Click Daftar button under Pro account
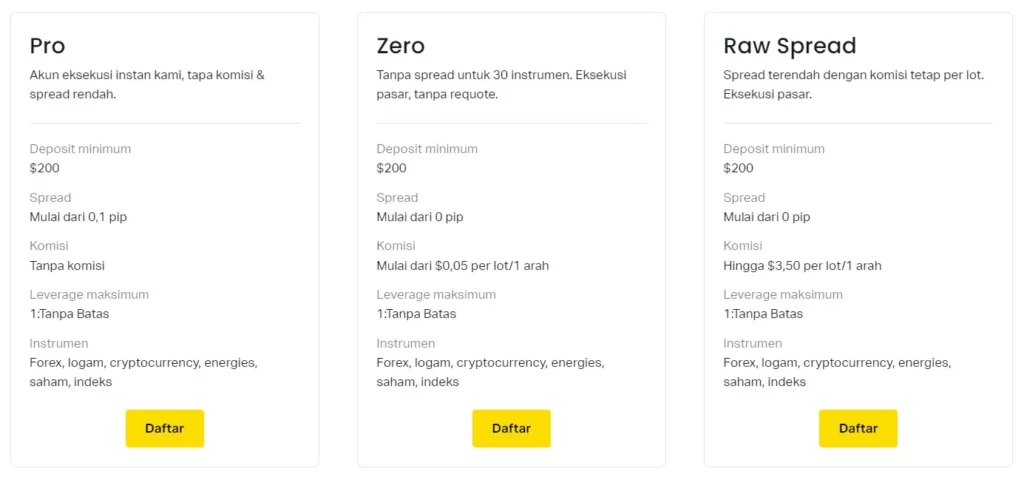 164,428
